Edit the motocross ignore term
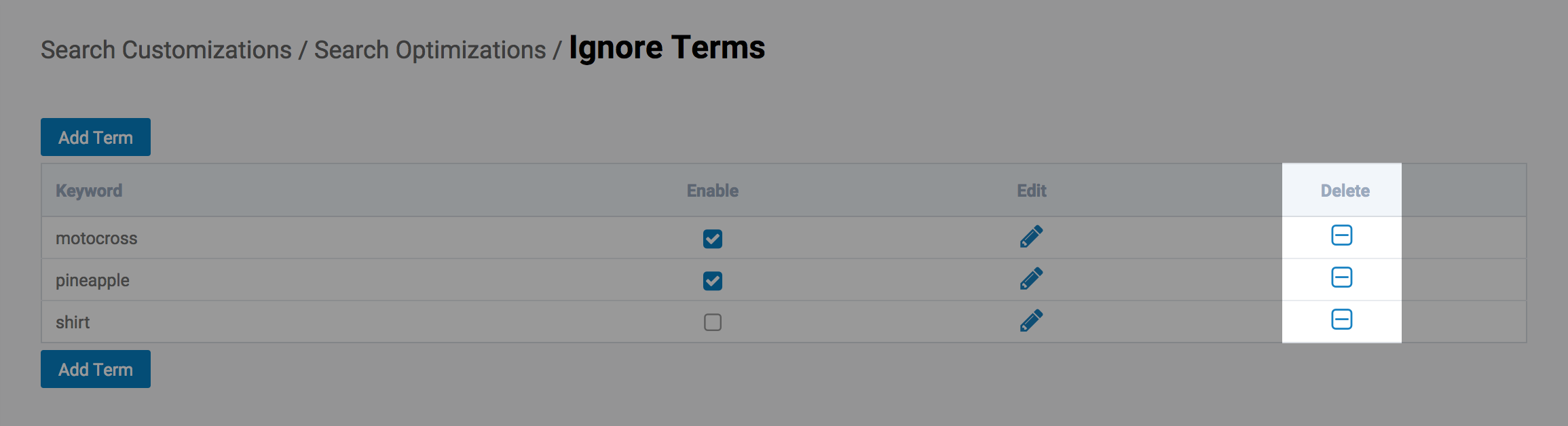 point(1031,237)
